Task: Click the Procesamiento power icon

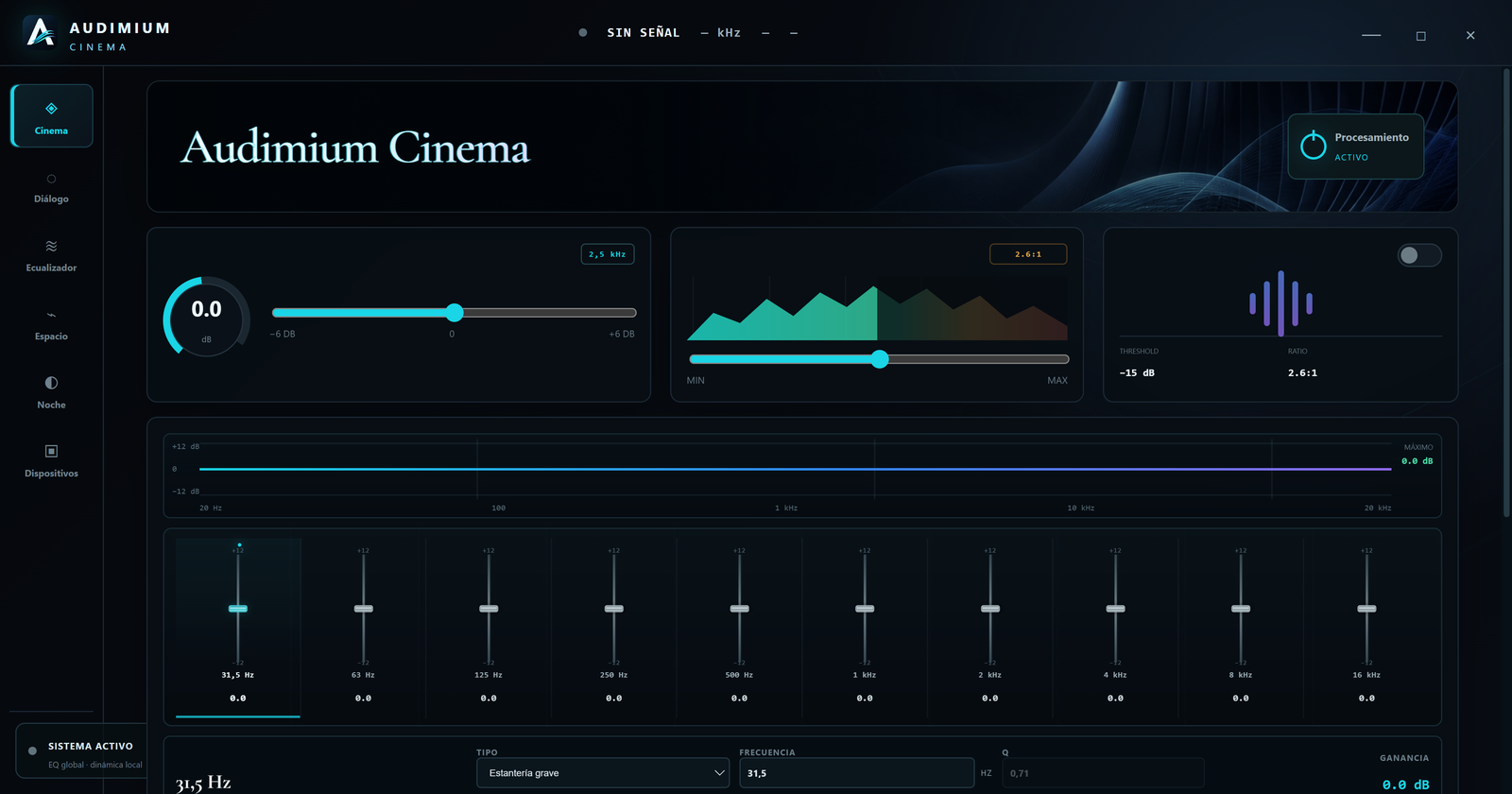Action: pyautogui.click(x=1314, y=146)
